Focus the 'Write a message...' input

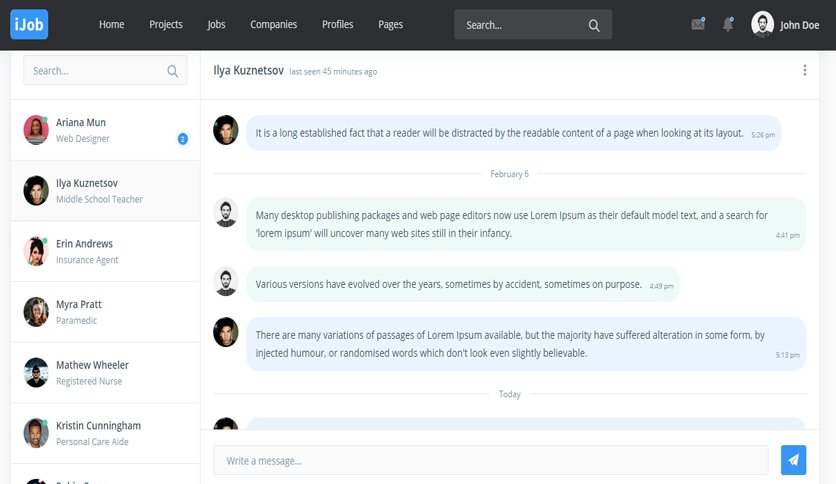(491, 460)
